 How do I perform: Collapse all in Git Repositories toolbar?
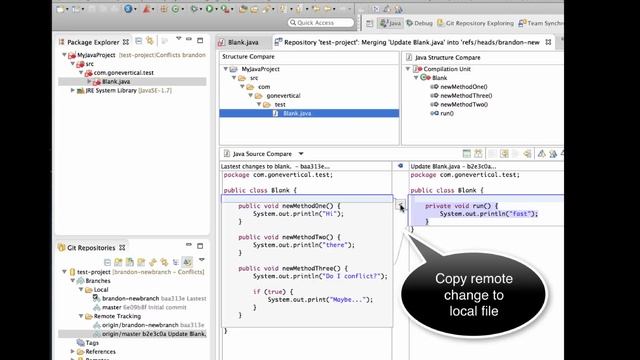click(107, 262)
